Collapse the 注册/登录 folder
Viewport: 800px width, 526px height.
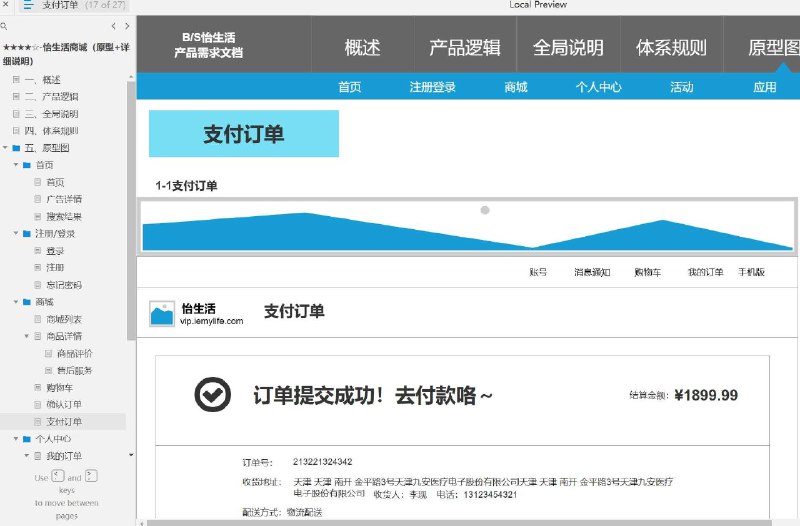click(16, 234)
